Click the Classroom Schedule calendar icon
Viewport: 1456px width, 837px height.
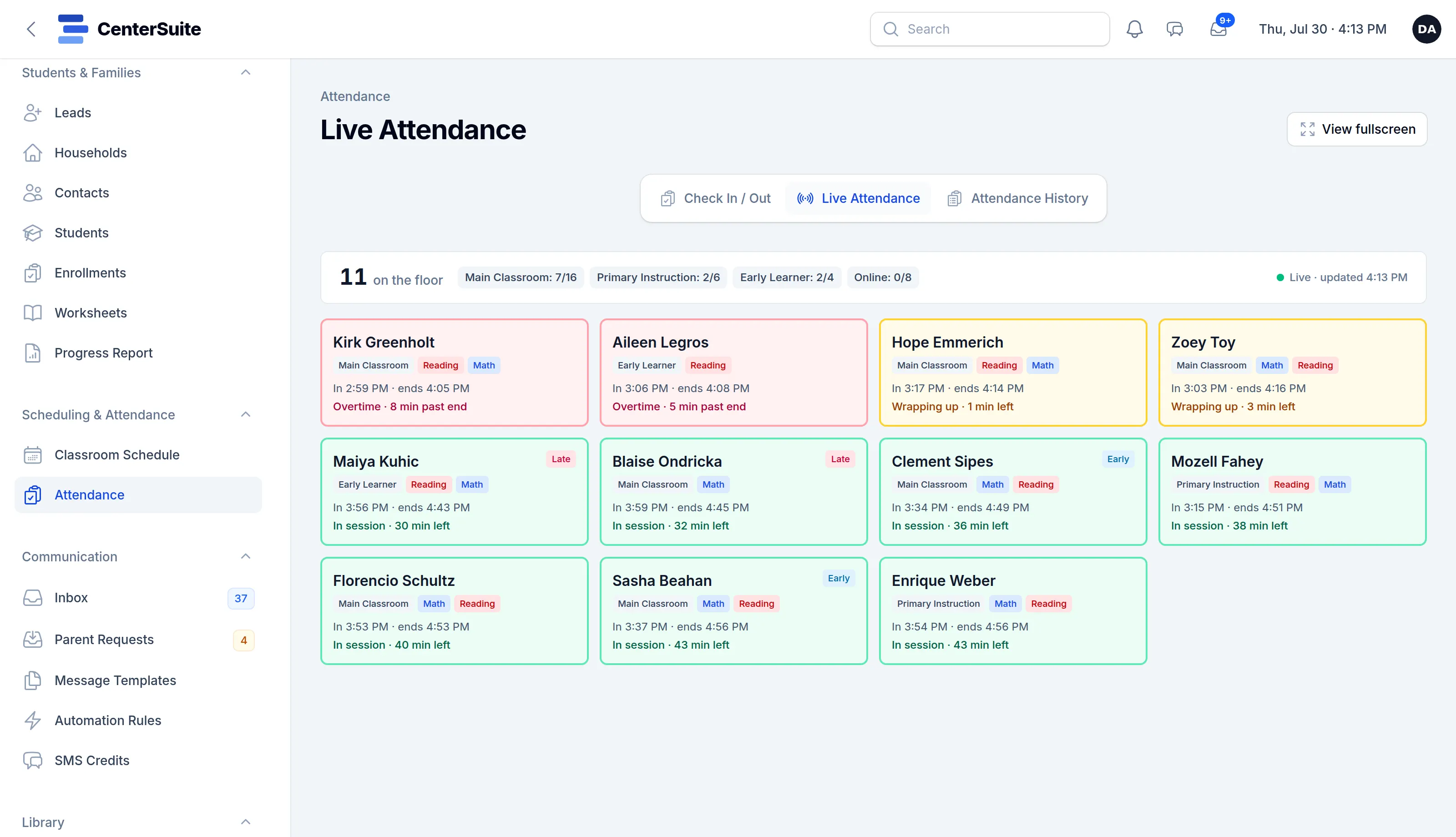coord(33,455)
